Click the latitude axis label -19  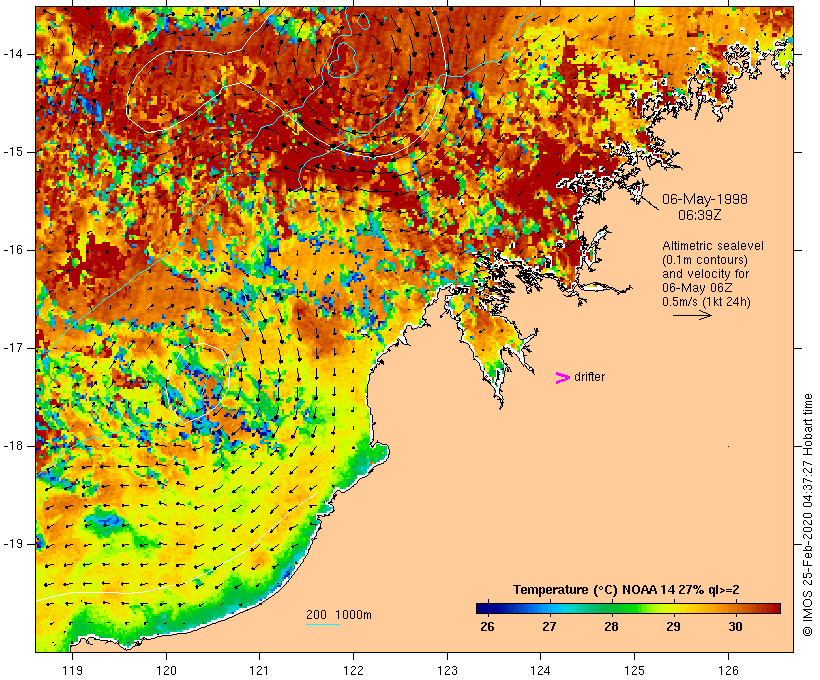point(13,544)
